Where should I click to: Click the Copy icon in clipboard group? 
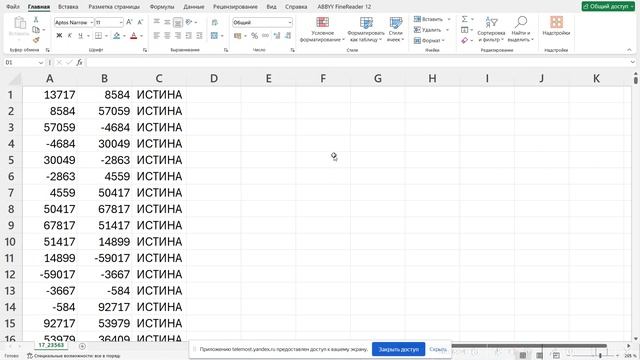coord(36,30)
